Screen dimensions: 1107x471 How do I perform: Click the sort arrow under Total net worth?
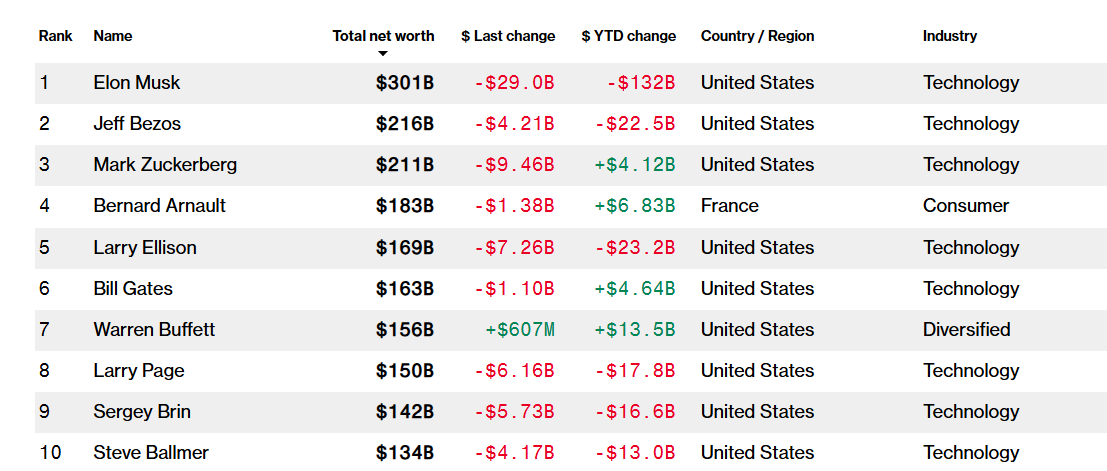tap(382, 53)
